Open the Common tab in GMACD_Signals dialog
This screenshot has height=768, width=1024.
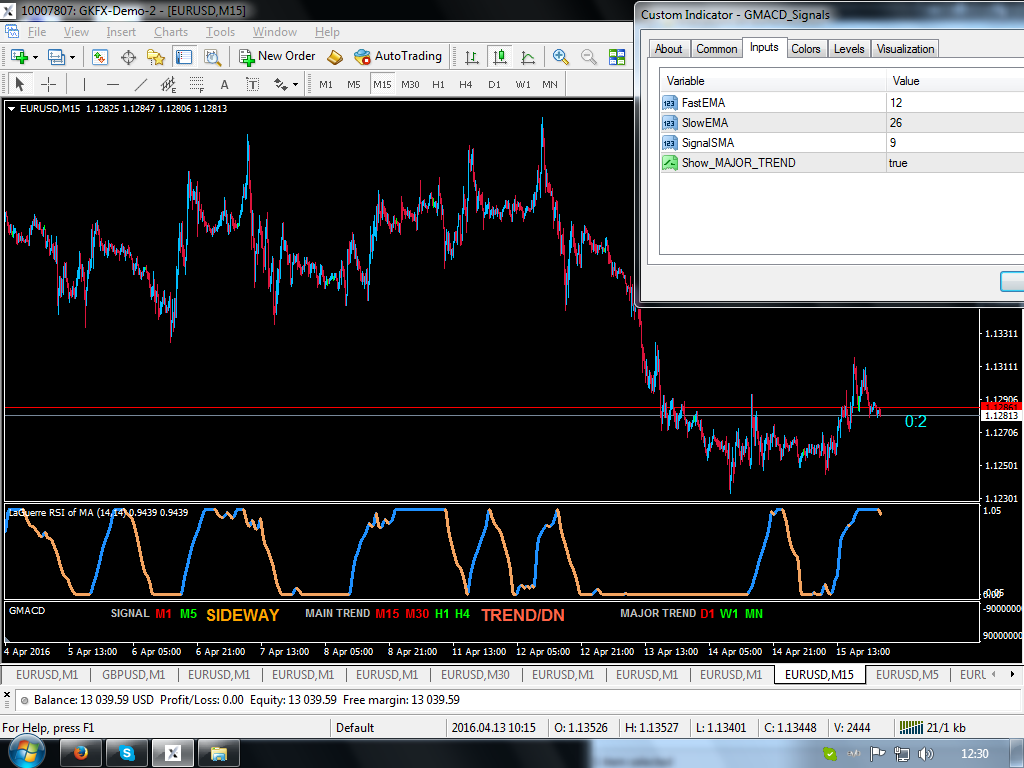[x=716, y=49]
